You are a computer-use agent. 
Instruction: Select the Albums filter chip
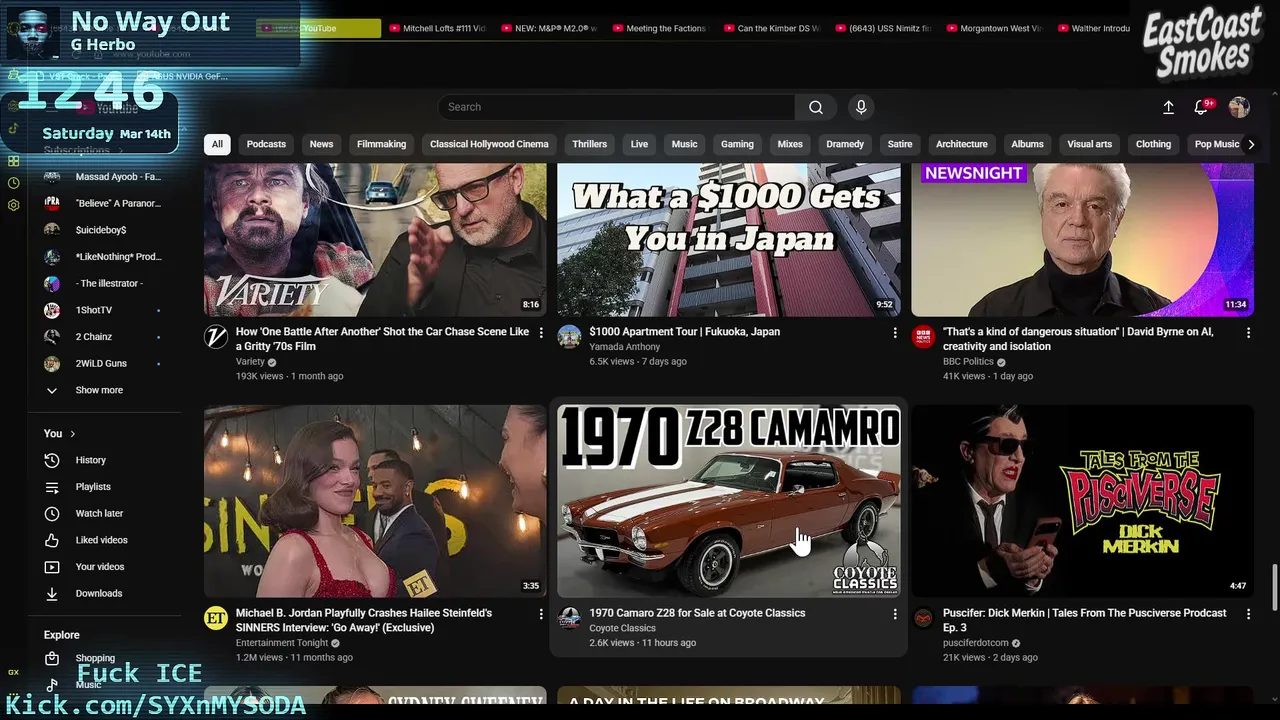point(1027,144)
